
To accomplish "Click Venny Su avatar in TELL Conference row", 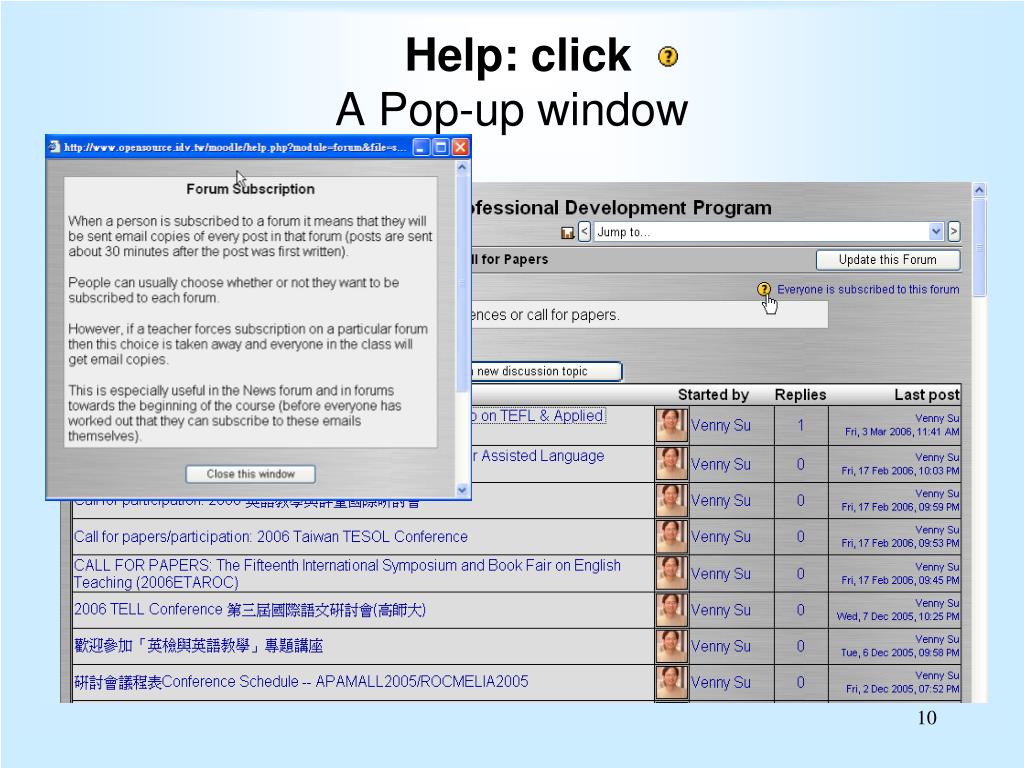I will tap(671, 610).
